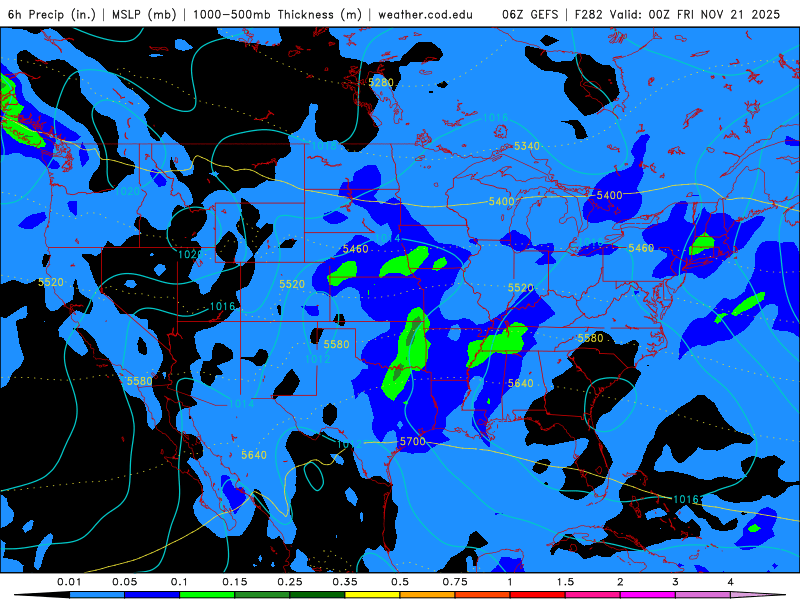Click the '6h Precip (in.)' header text
The width and height of the screenshot is (800, 600).
coord(52,14)
